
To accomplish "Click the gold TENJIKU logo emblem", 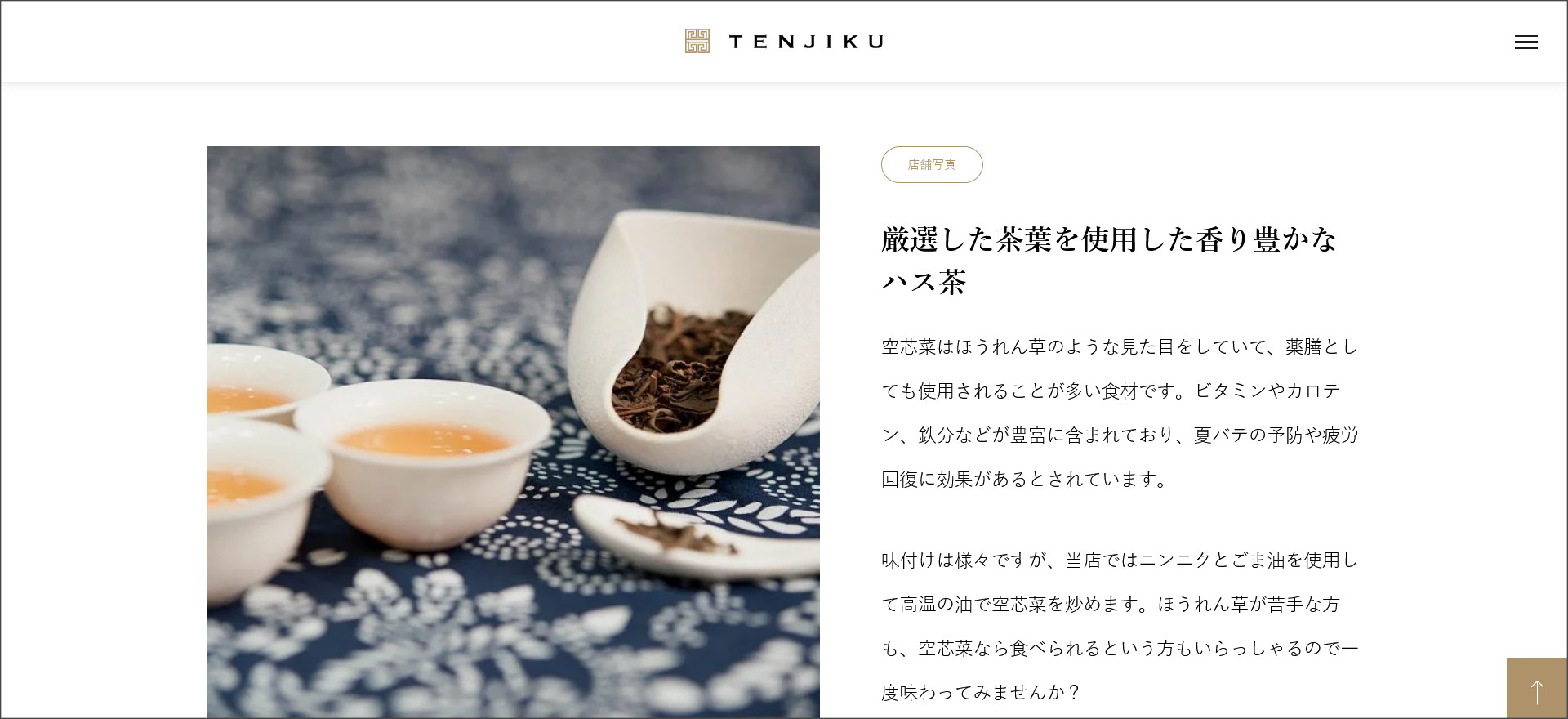I will (697, 41).
